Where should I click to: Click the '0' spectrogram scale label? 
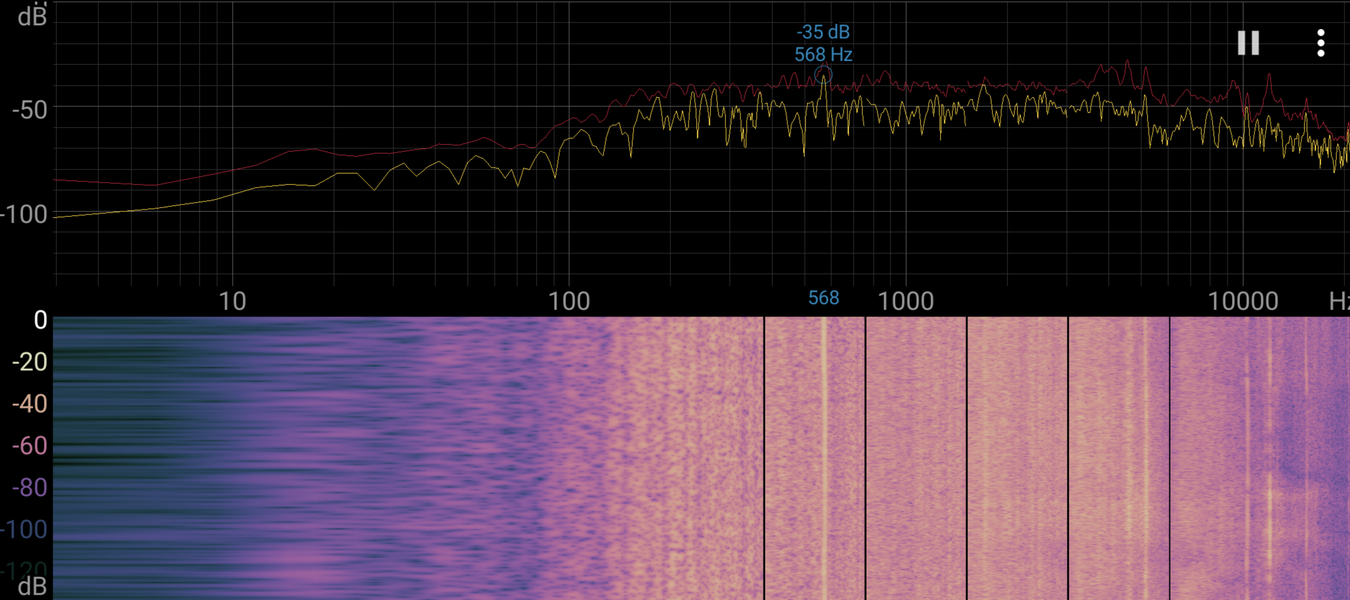pos(41,320)
